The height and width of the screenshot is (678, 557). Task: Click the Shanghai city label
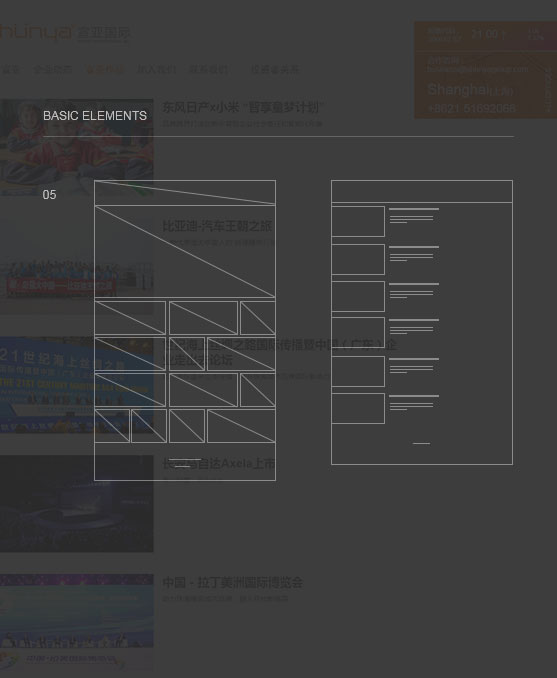(470, 90)
